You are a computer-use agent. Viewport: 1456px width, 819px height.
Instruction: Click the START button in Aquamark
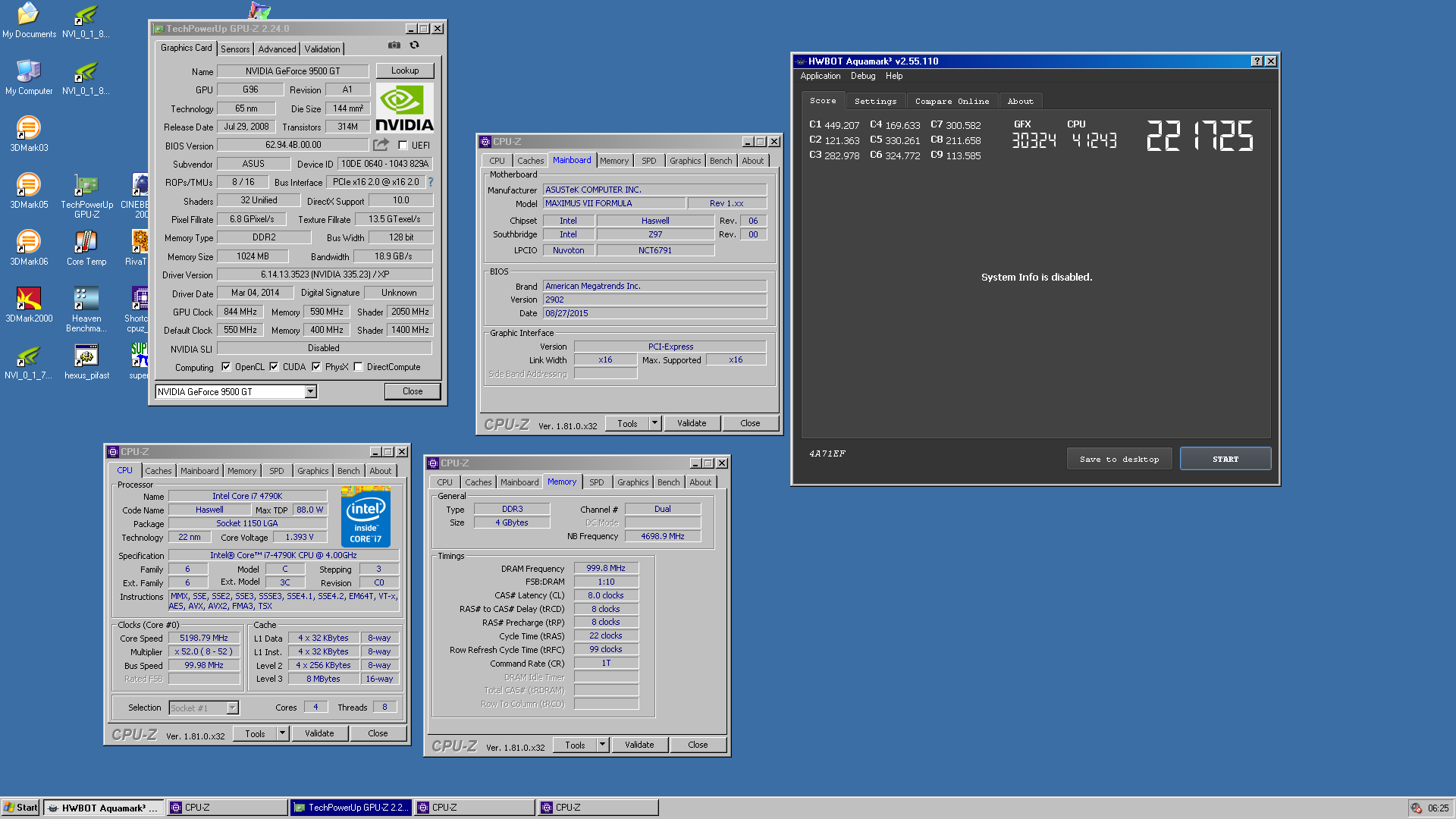click(1225, 459)
